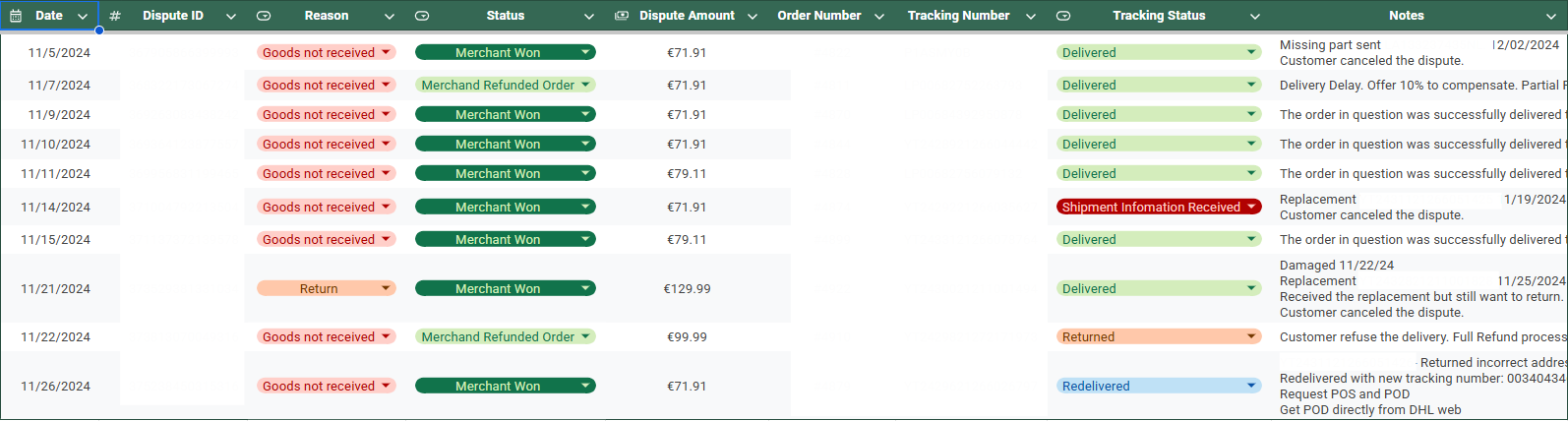Open the orange Return reason chip
The width and height of the screenshot is (1568, 421).
point(326,288)
